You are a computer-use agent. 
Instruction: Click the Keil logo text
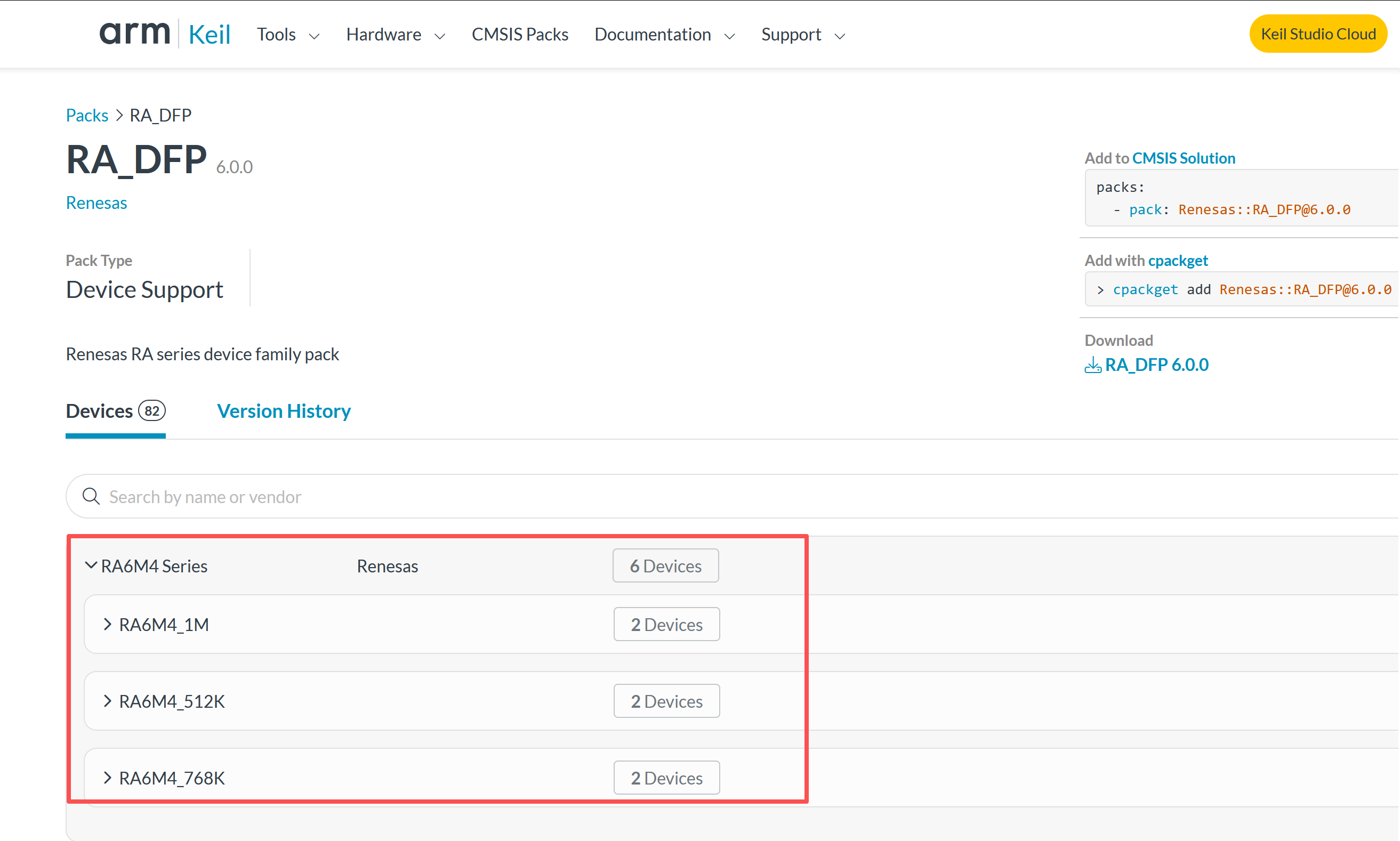click(209, 35)
